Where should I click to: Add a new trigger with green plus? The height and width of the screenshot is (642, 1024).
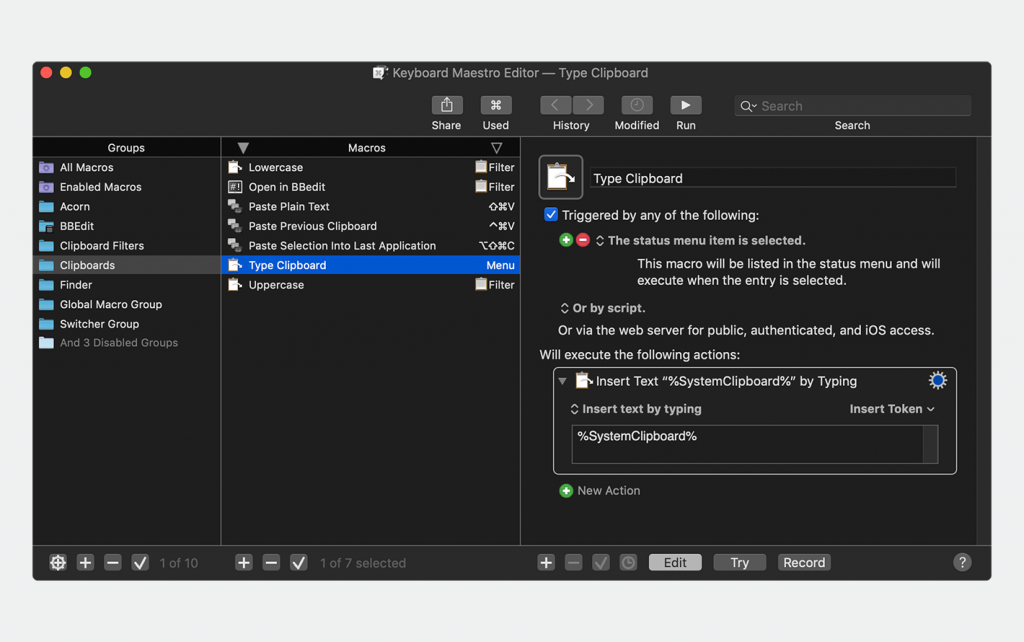pos(566,240)
